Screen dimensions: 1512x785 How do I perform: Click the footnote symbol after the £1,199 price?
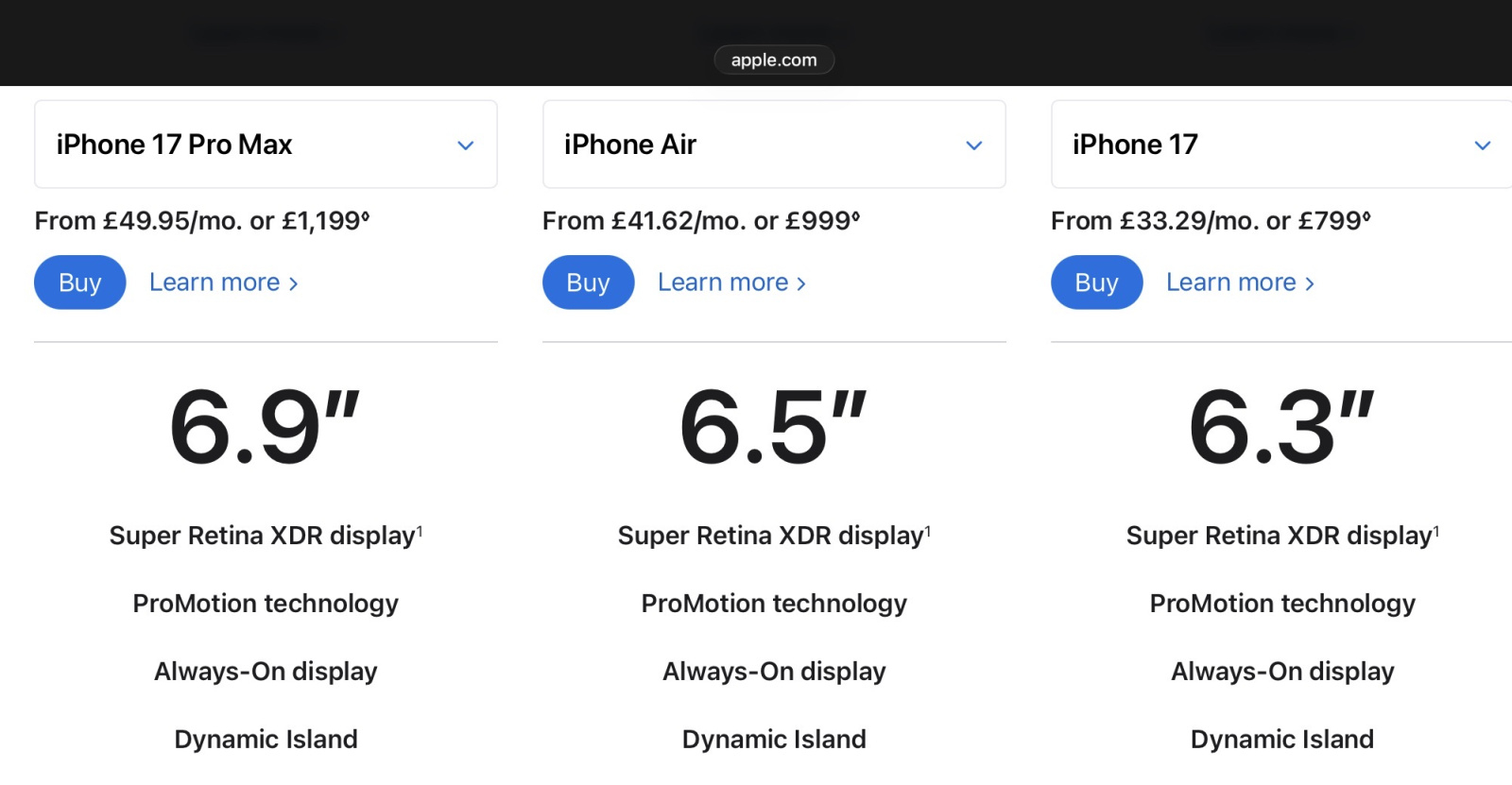point(366,215)
